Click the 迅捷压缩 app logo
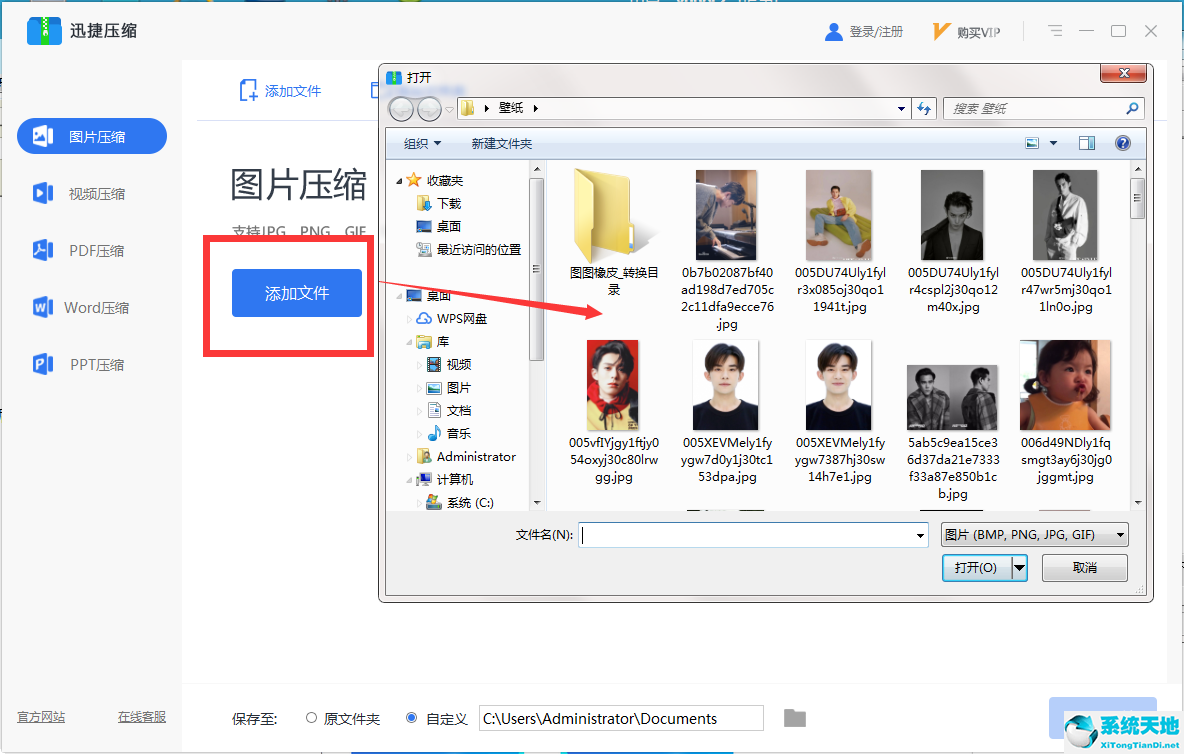Screen dimensions: 1184x754 click(x=44, y=31)
